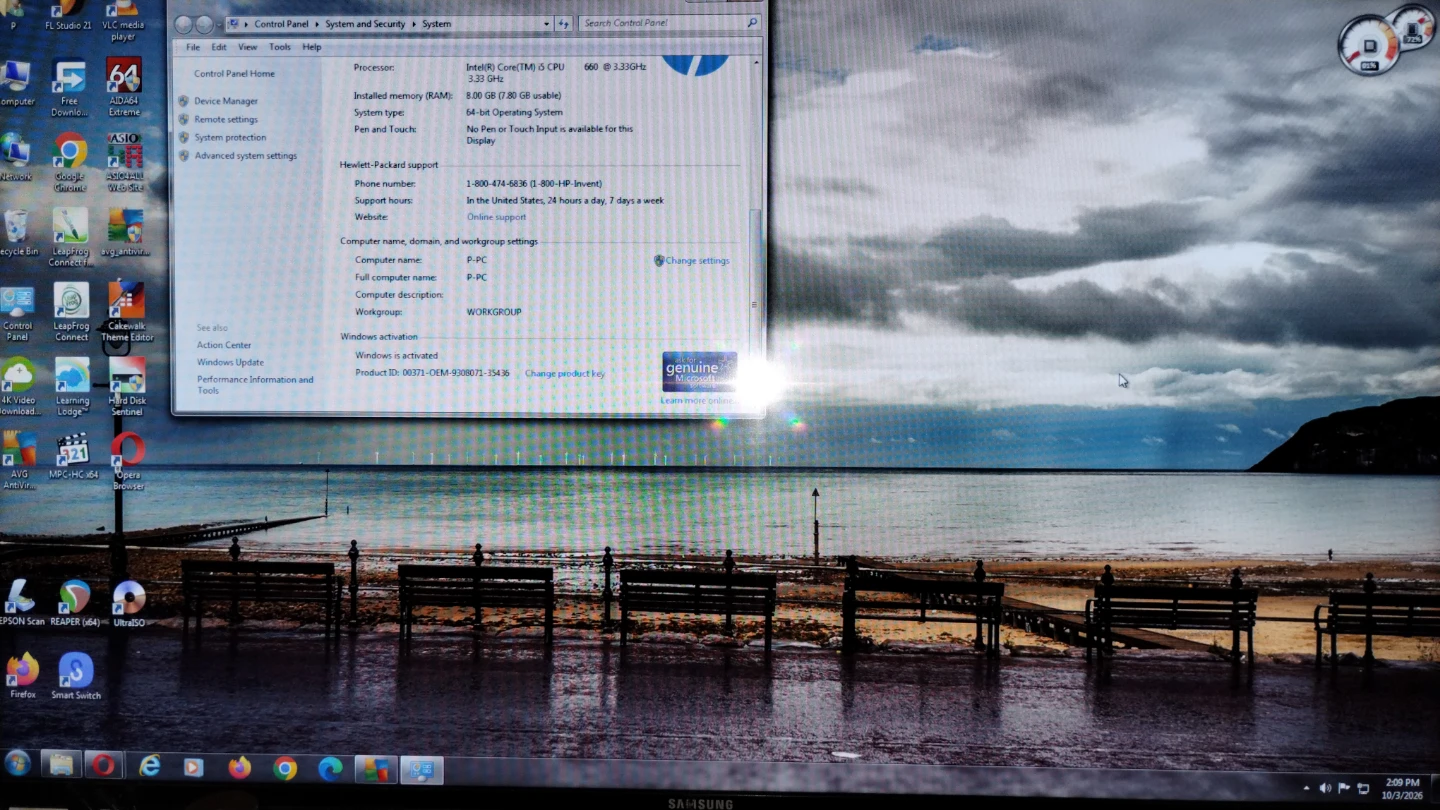Screen dimensions: 1440x810
Task: Launch Opera Browser from the desktop
Action: [x=128, y=461]
